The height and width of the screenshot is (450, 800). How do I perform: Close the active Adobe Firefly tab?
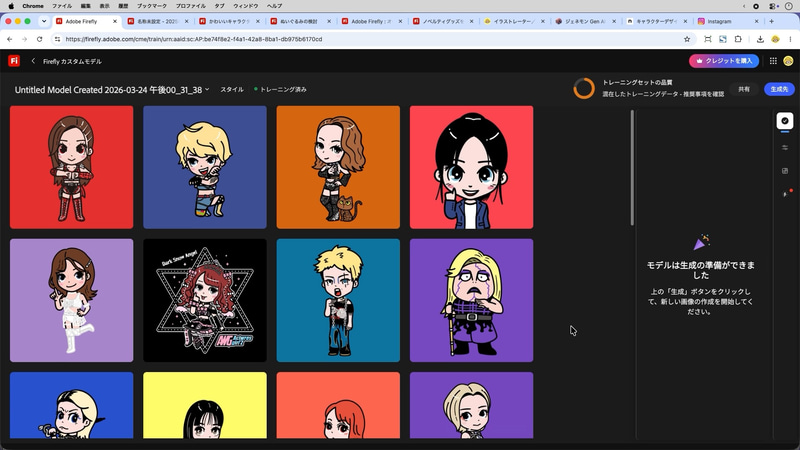[x=114, y=21]
